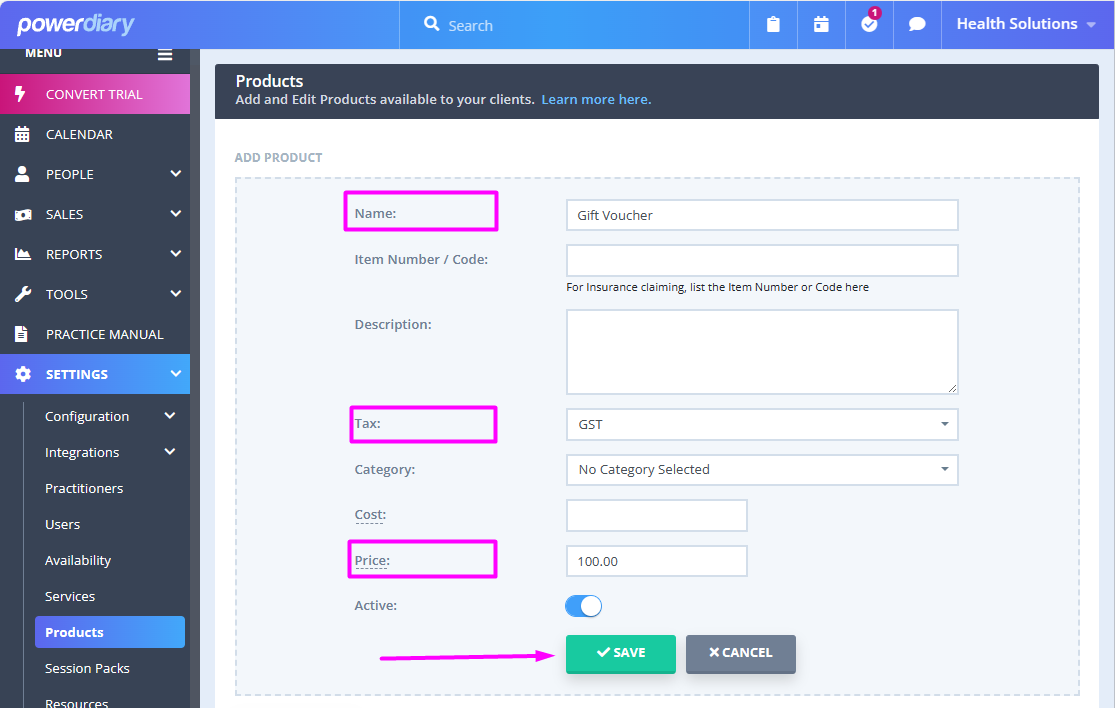Save the new product
This screenshot has width=1115, height=708.
[x=621, y=653]
